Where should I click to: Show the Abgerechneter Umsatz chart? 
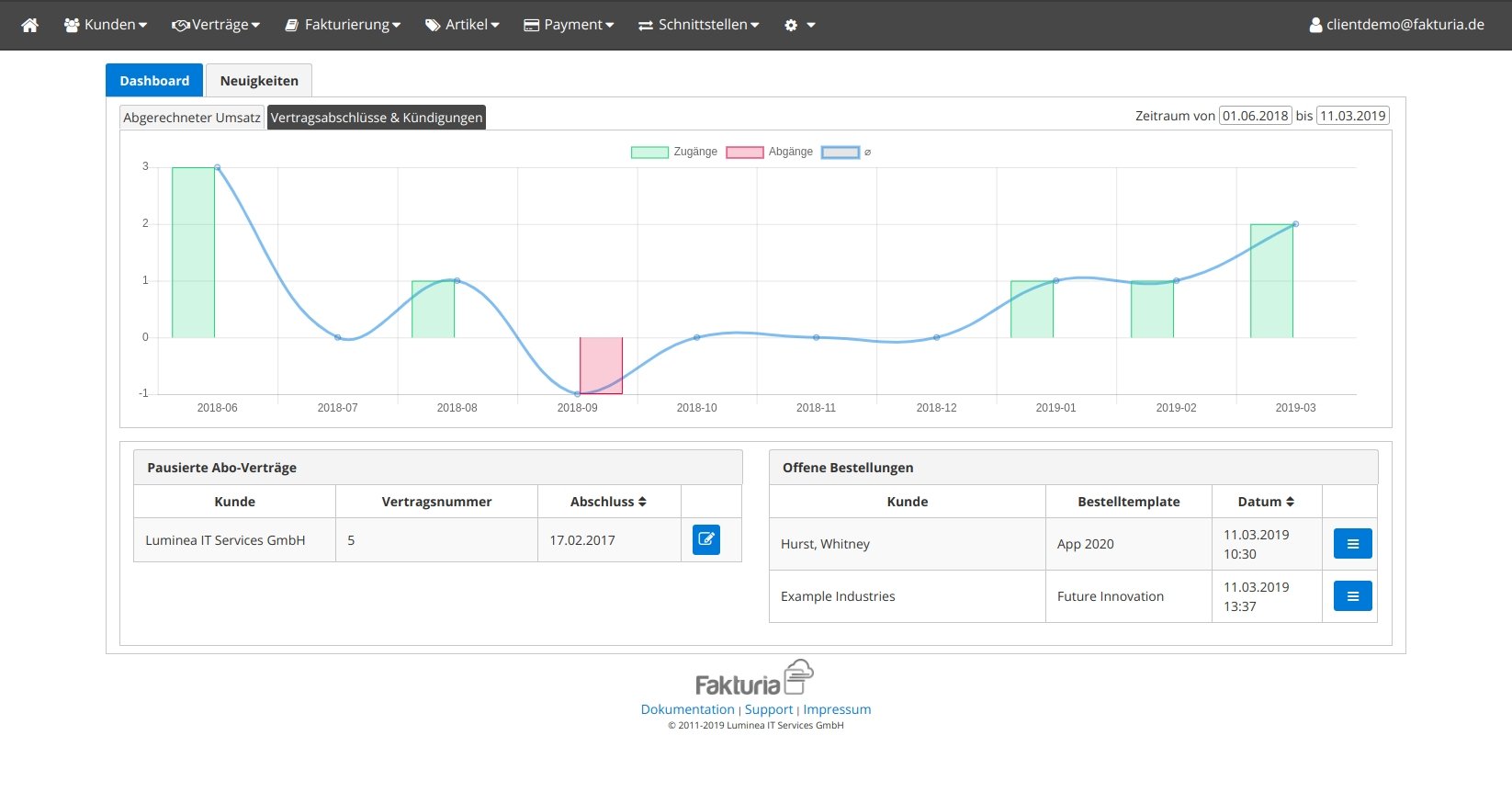[192, 118]
